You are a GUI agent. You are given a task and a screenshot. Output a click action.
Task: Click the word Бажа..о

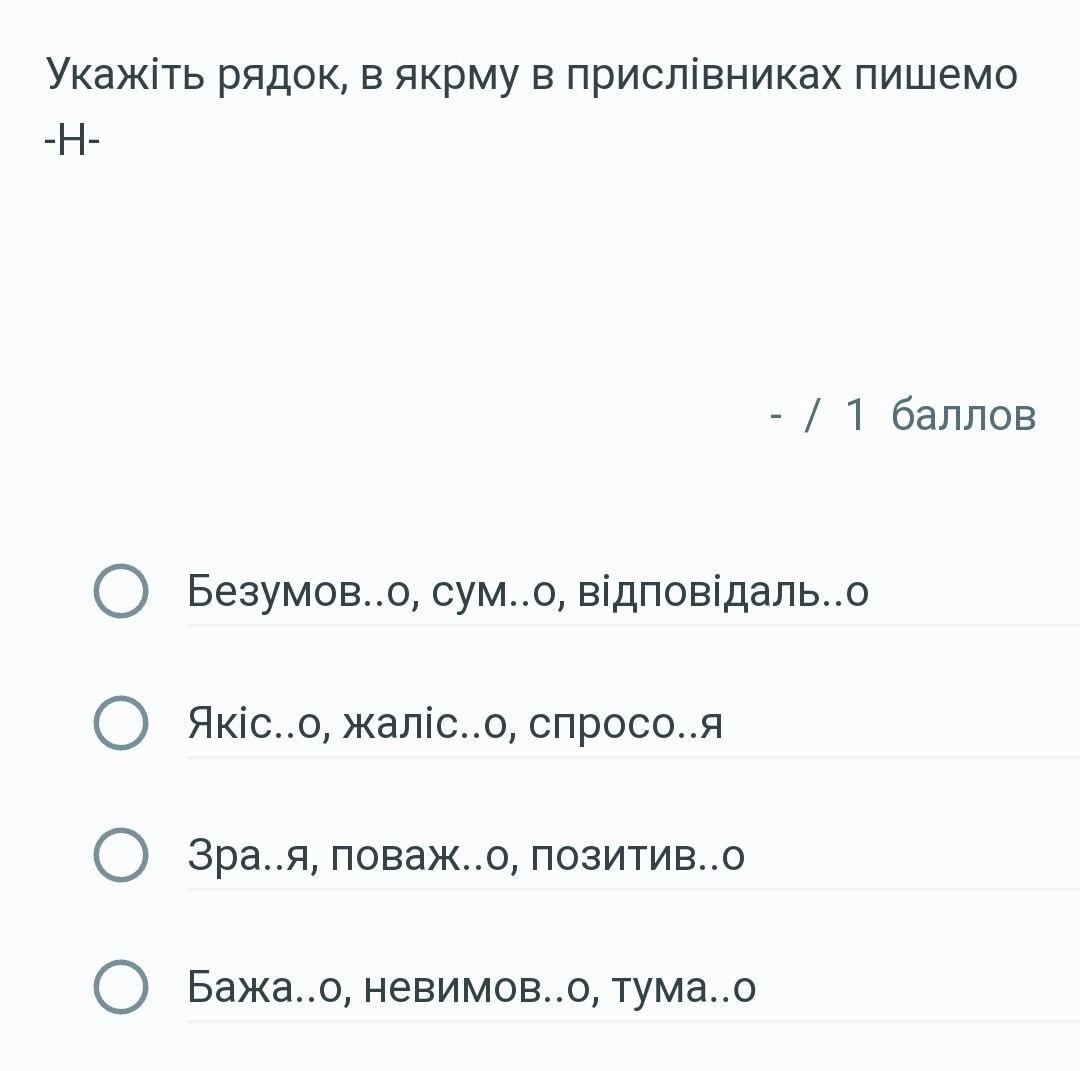click(266, 988)
